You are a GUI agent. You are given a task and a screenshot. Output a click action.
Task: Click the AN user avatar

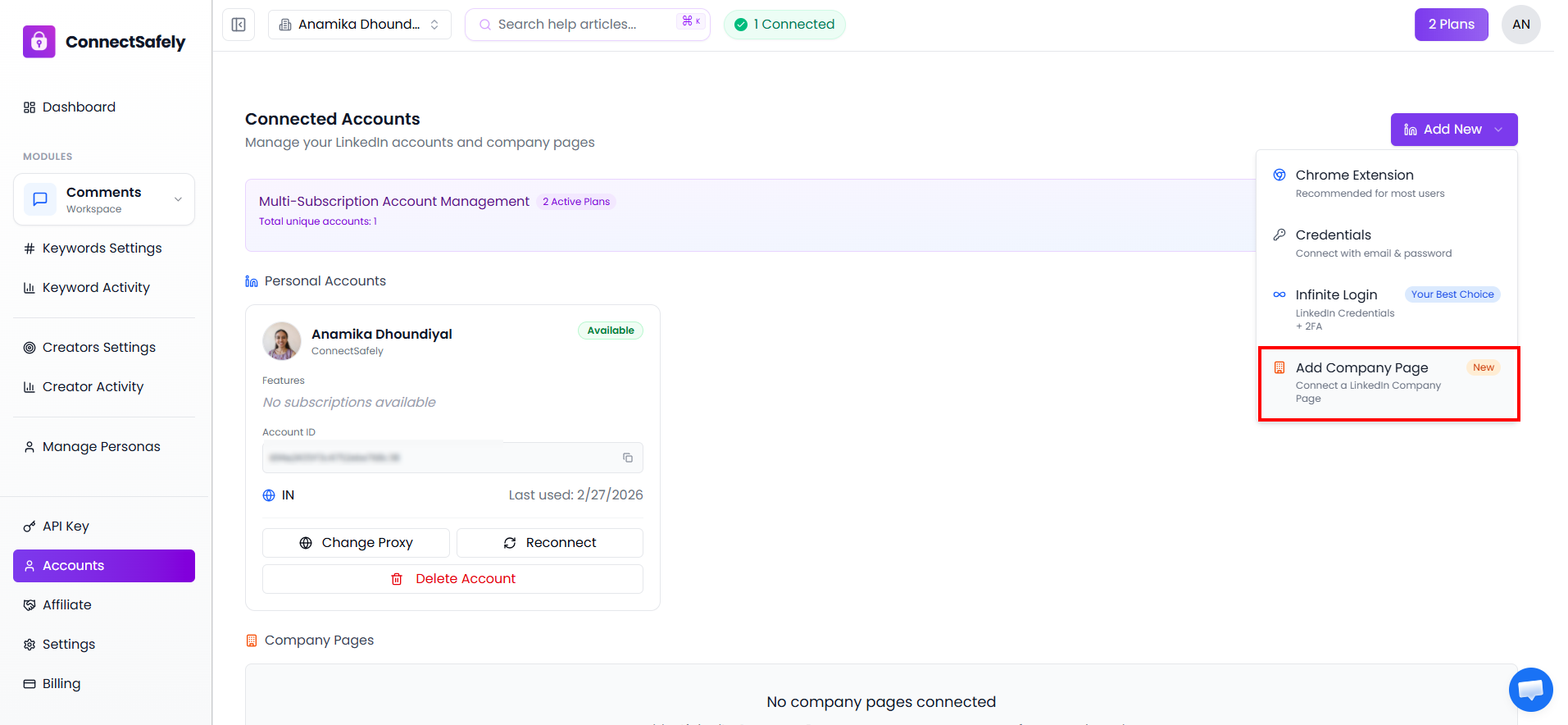click(1521, 25)
